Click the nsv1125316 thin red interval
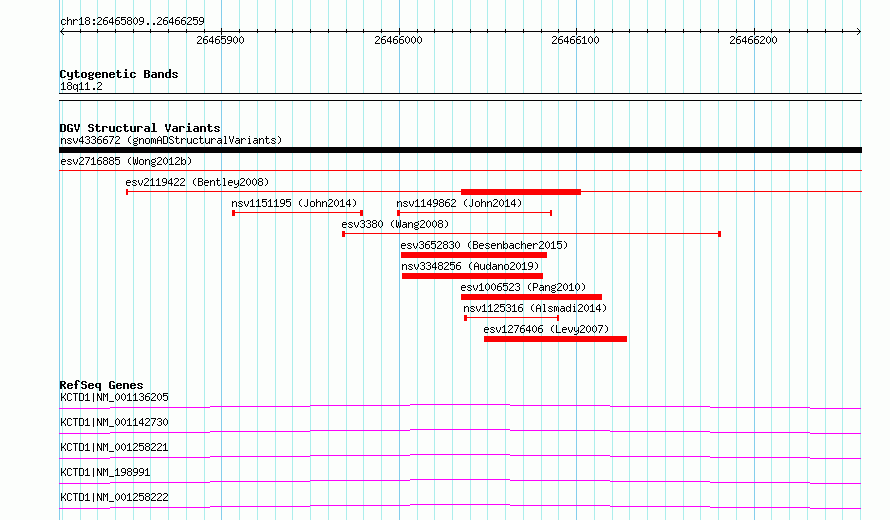Viewport: 890px width, 520px height. click(511, 318)
